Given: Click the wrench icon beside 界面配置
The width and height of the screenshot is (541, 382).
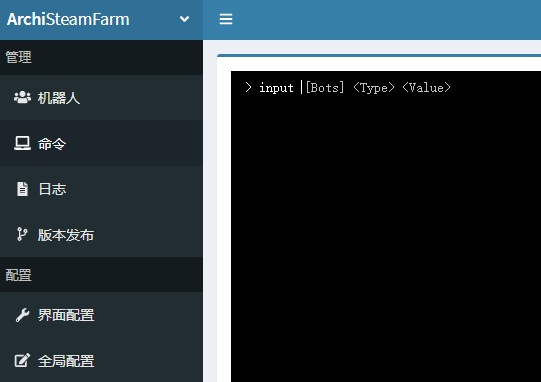Looking at the screenshot, I should [22, 315].
